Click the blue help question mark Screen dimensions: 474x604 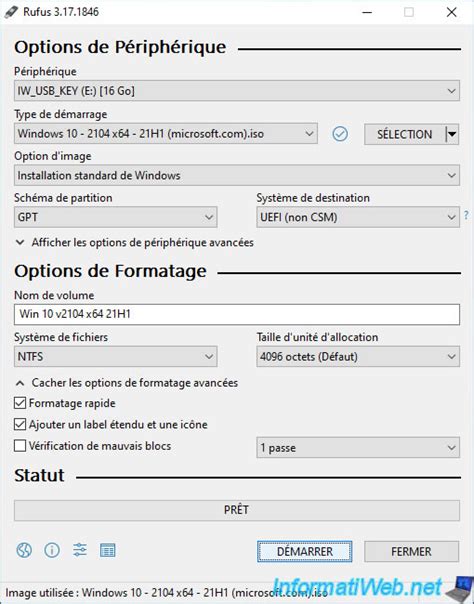466,215
